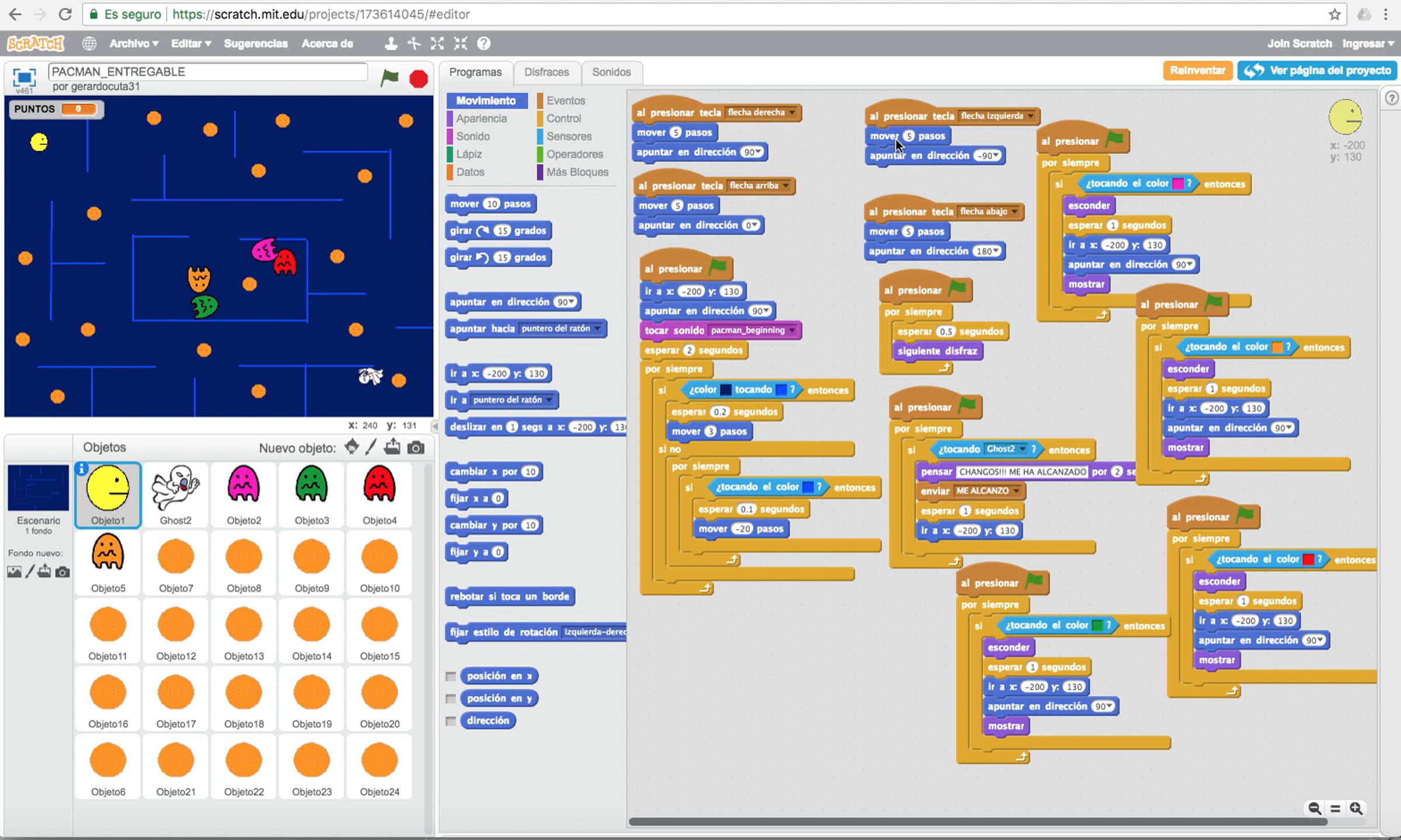Check the 'posición en y' reporter box

click(x=451, y=699)
